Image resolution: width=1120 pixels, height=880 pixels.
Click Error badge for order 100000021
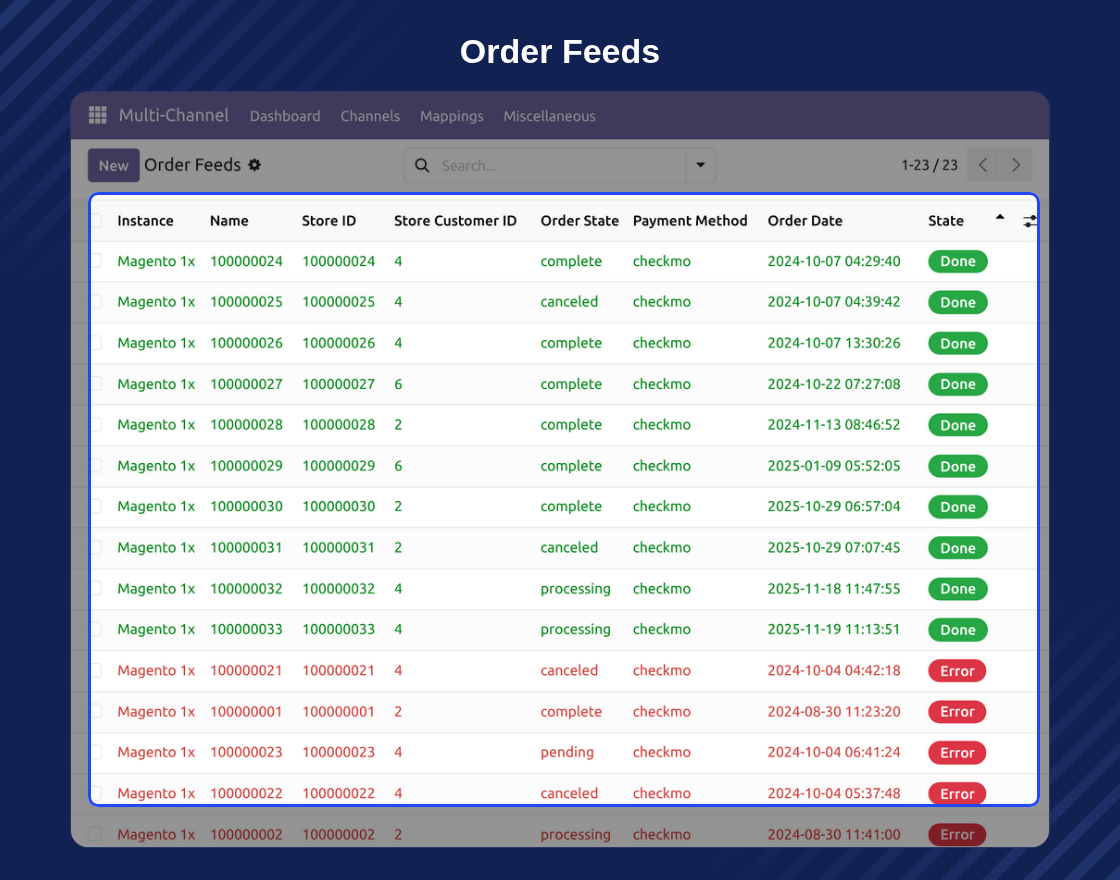coord(957,671)
